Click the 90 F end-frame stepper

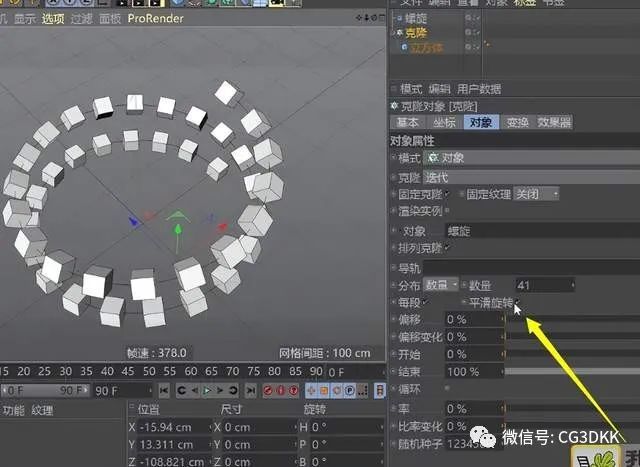(150, 391)
